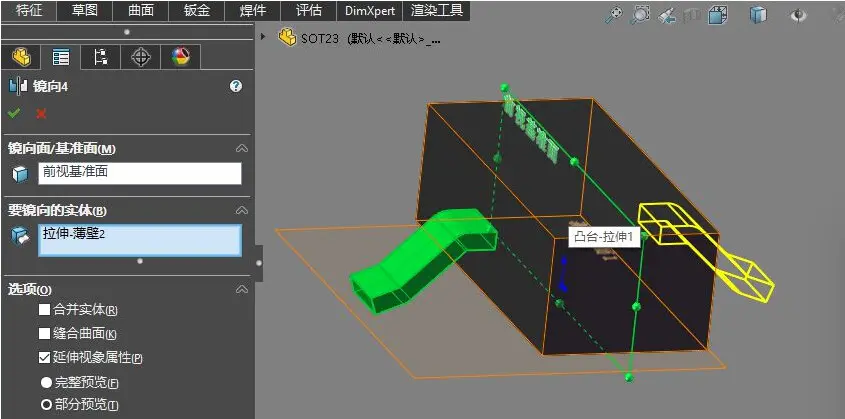
Task: Collapse the 要镜向的实体 section
Action: pyautogui.click(x=242, y=210)
